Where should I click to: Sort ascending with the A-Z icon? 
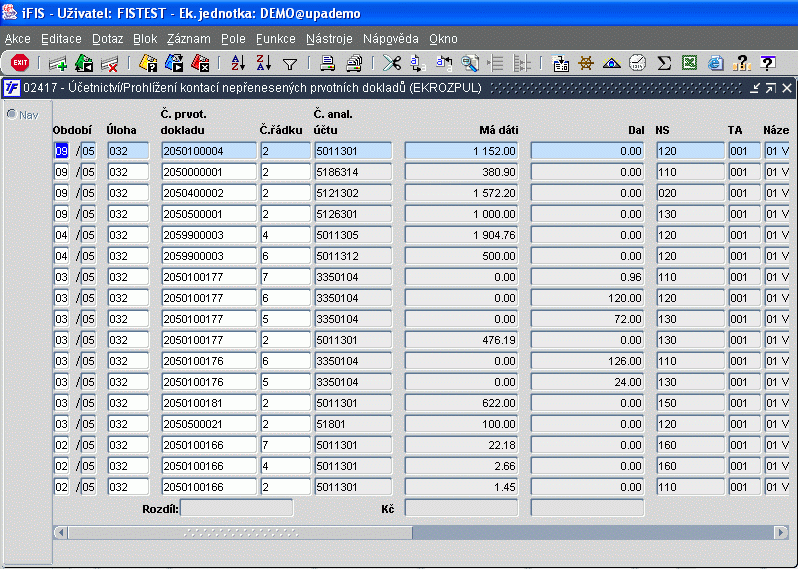coord(238,63)
